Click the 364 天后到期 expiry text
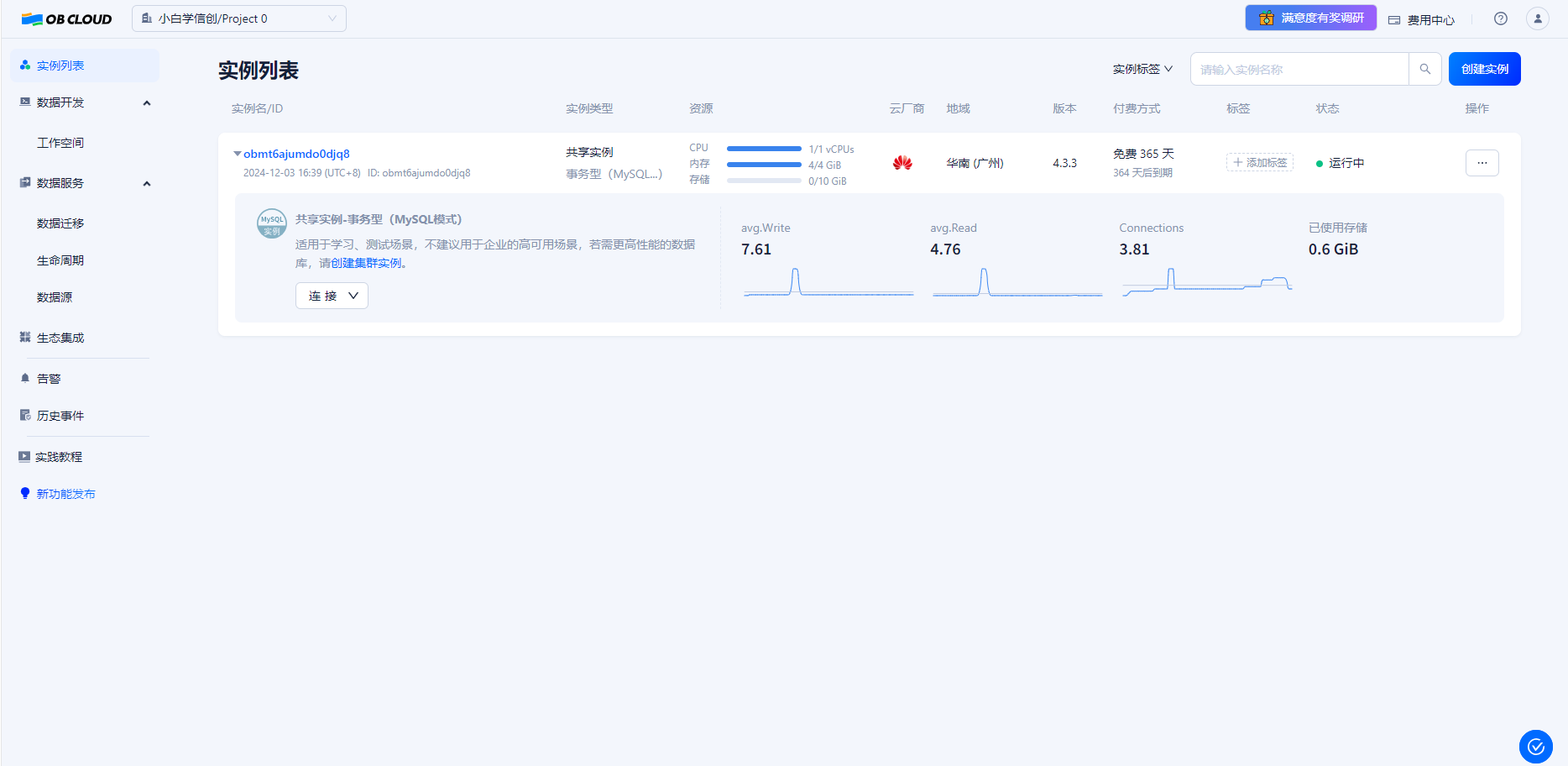Viewport: 1568px width, 766px height. (1142, 173)
